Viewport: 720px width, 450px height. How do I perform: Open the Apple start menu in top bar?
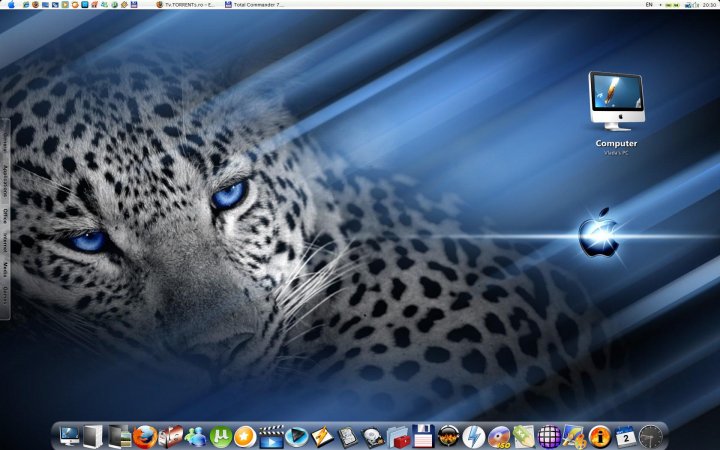pyautogui.click(x=11, y=5)
